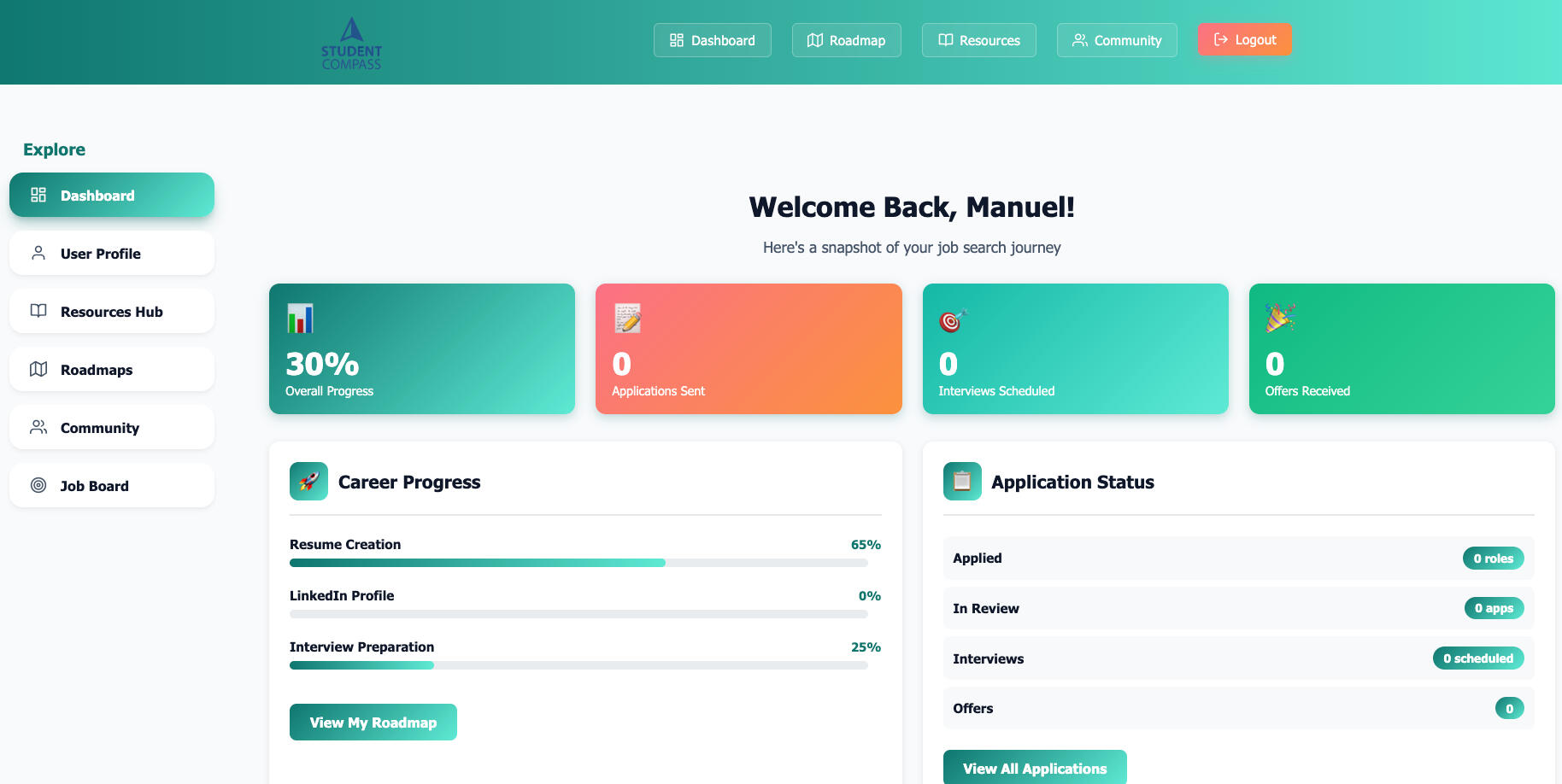Open Roadmap from the top navigation

846,40
